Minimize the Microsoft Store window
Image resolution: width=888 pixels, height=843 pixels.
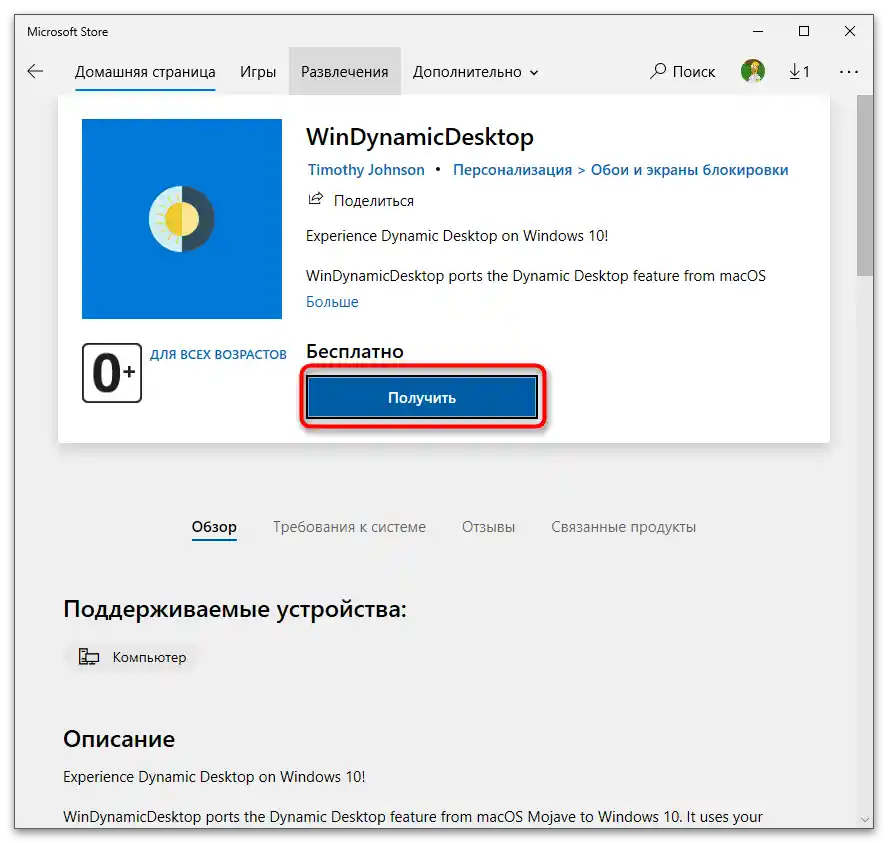[758, 31]
